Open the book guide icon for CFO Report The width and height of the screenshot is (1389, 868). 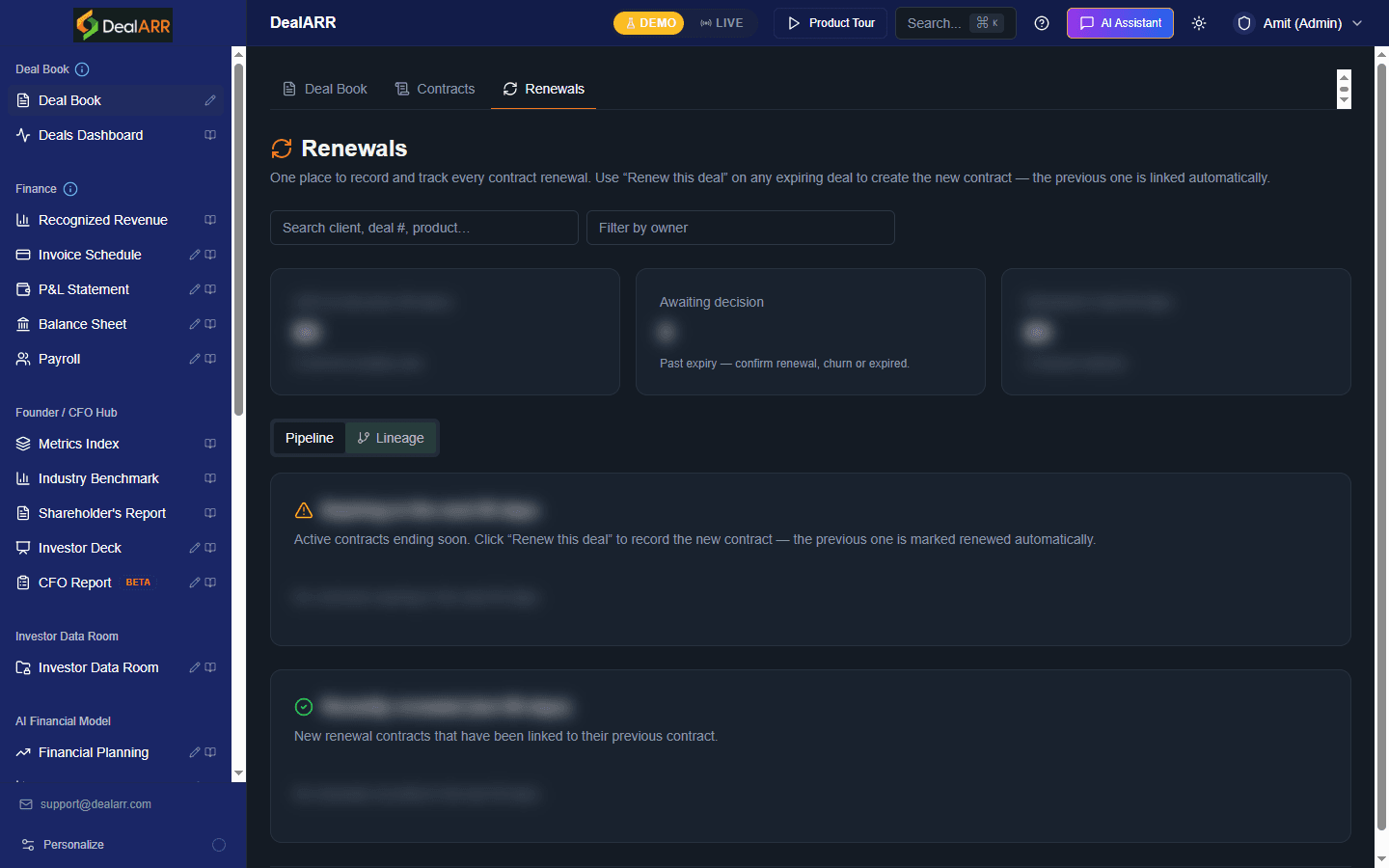(210, 583)
